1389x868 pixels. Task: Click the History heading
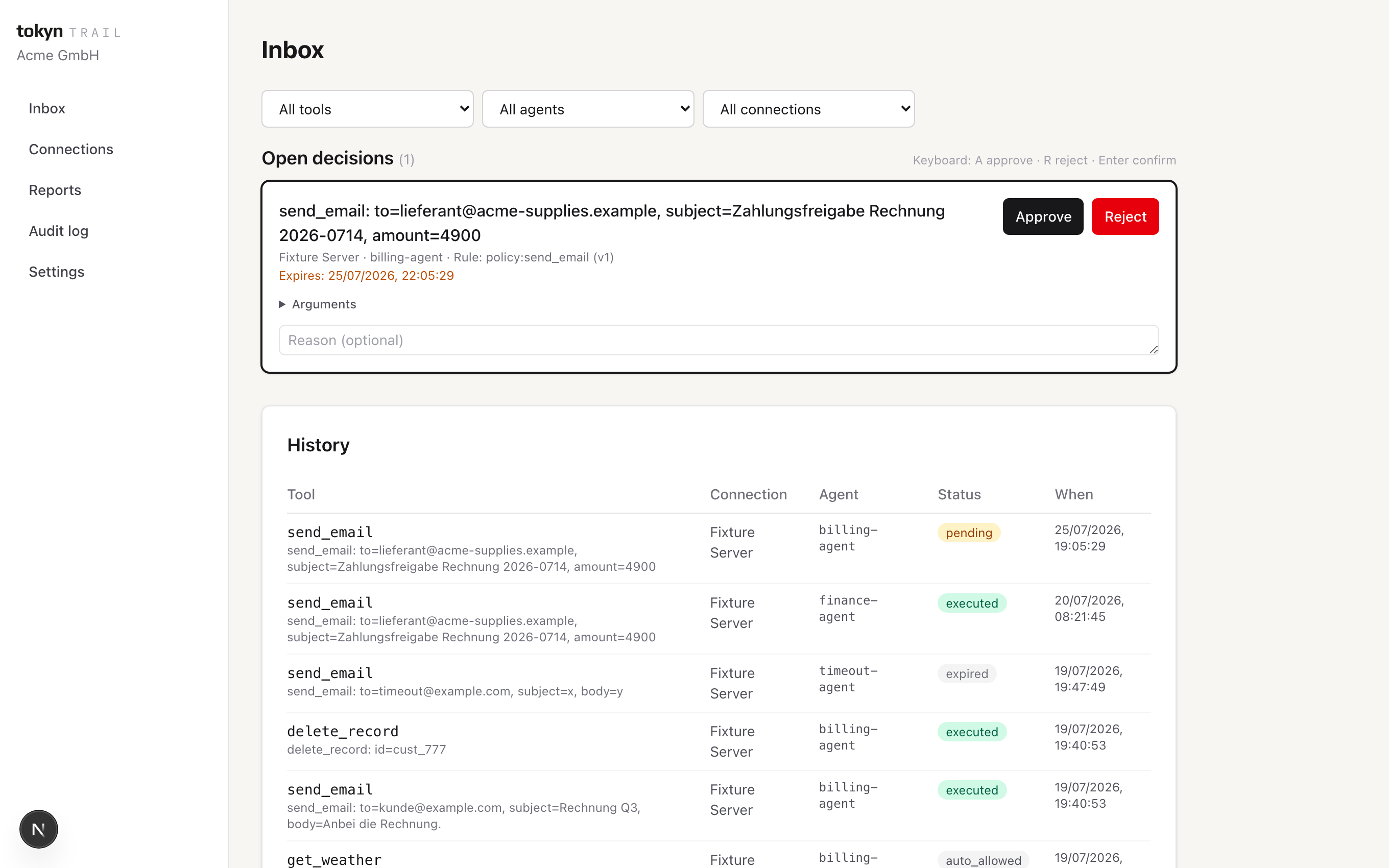(x=319, y=445)
